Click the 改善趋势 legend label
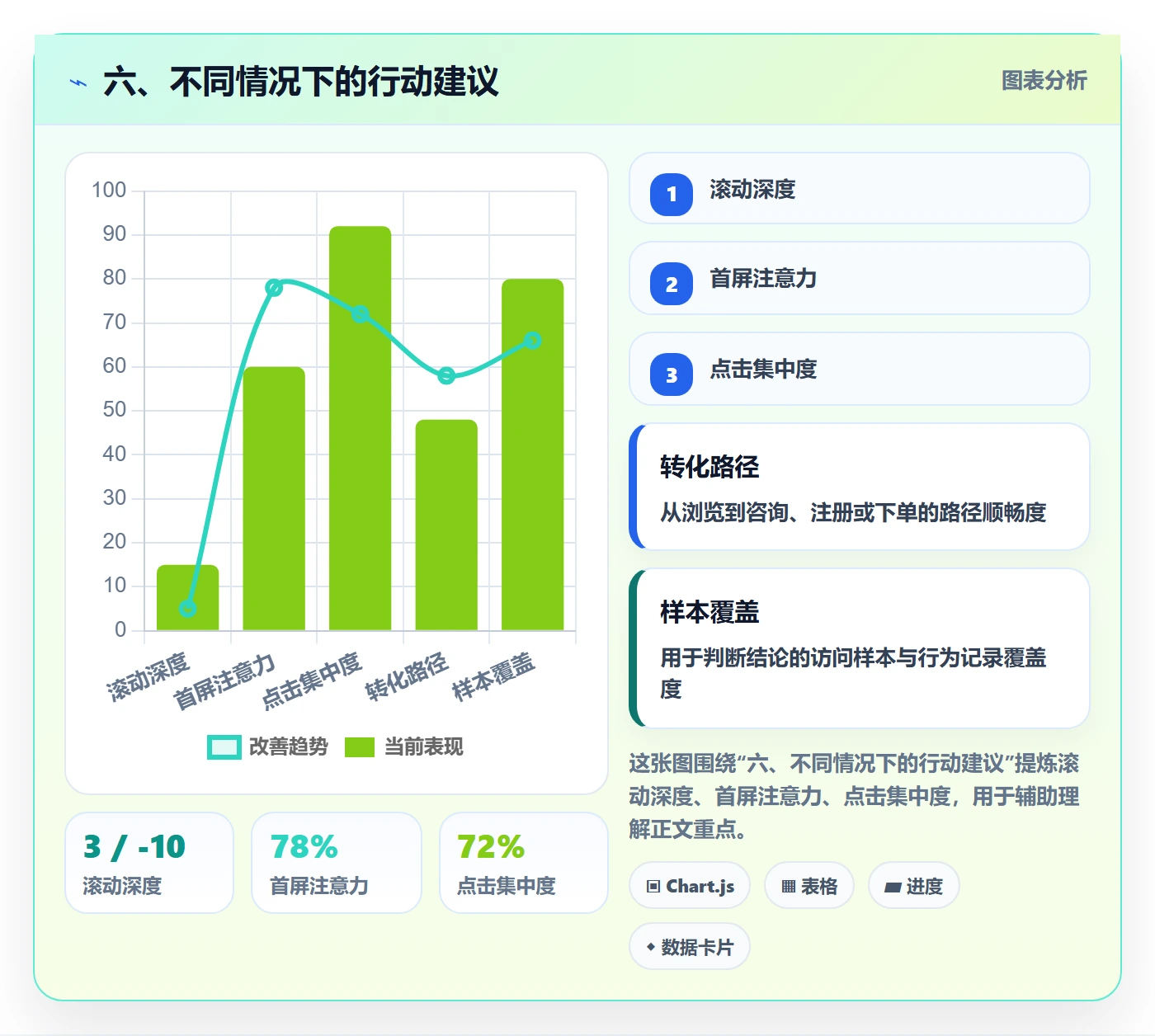 coord(289,746)
